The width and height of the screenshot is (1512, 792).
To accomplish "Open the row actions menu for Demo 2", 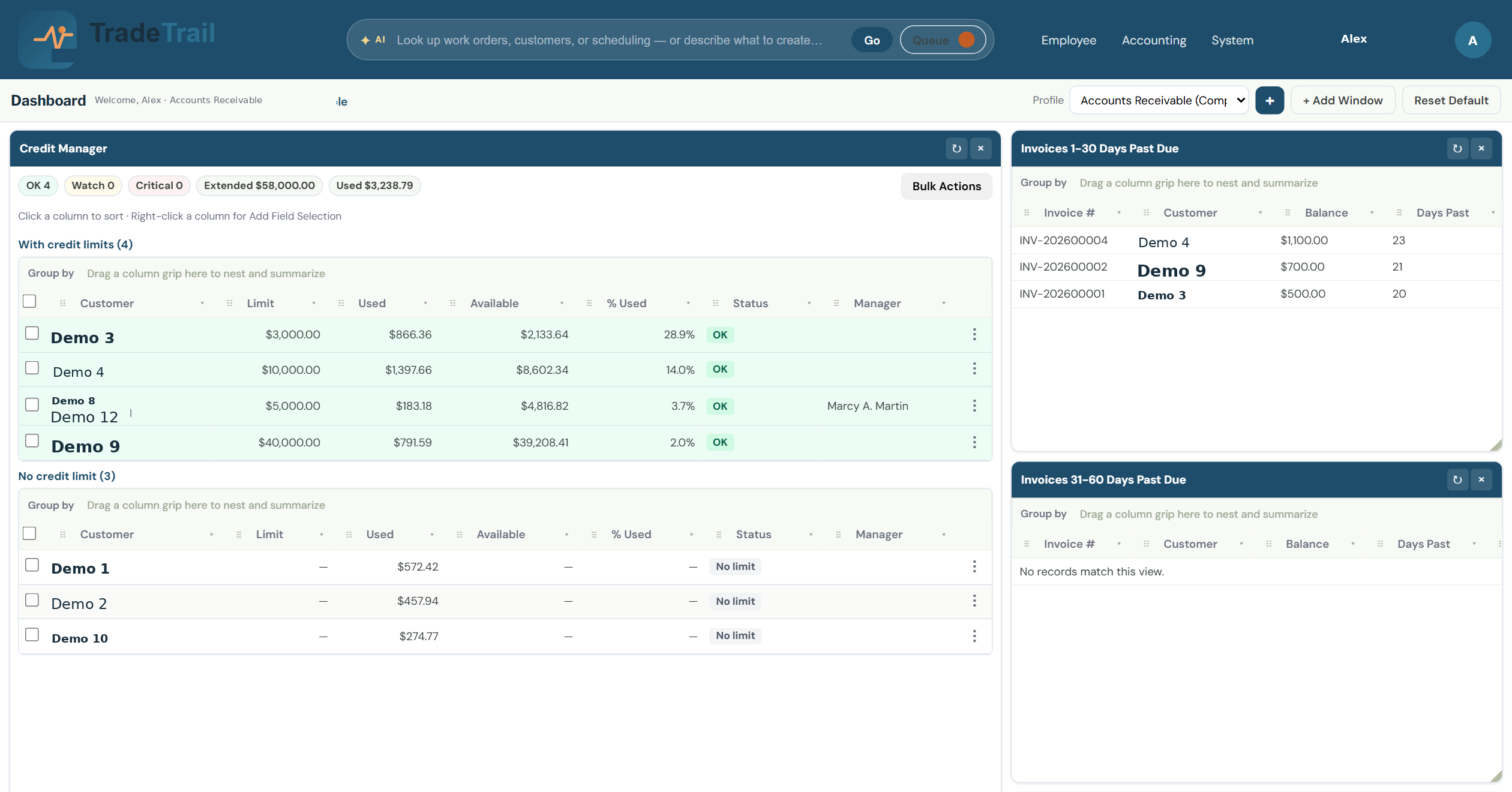I will [x=974, y=601].
